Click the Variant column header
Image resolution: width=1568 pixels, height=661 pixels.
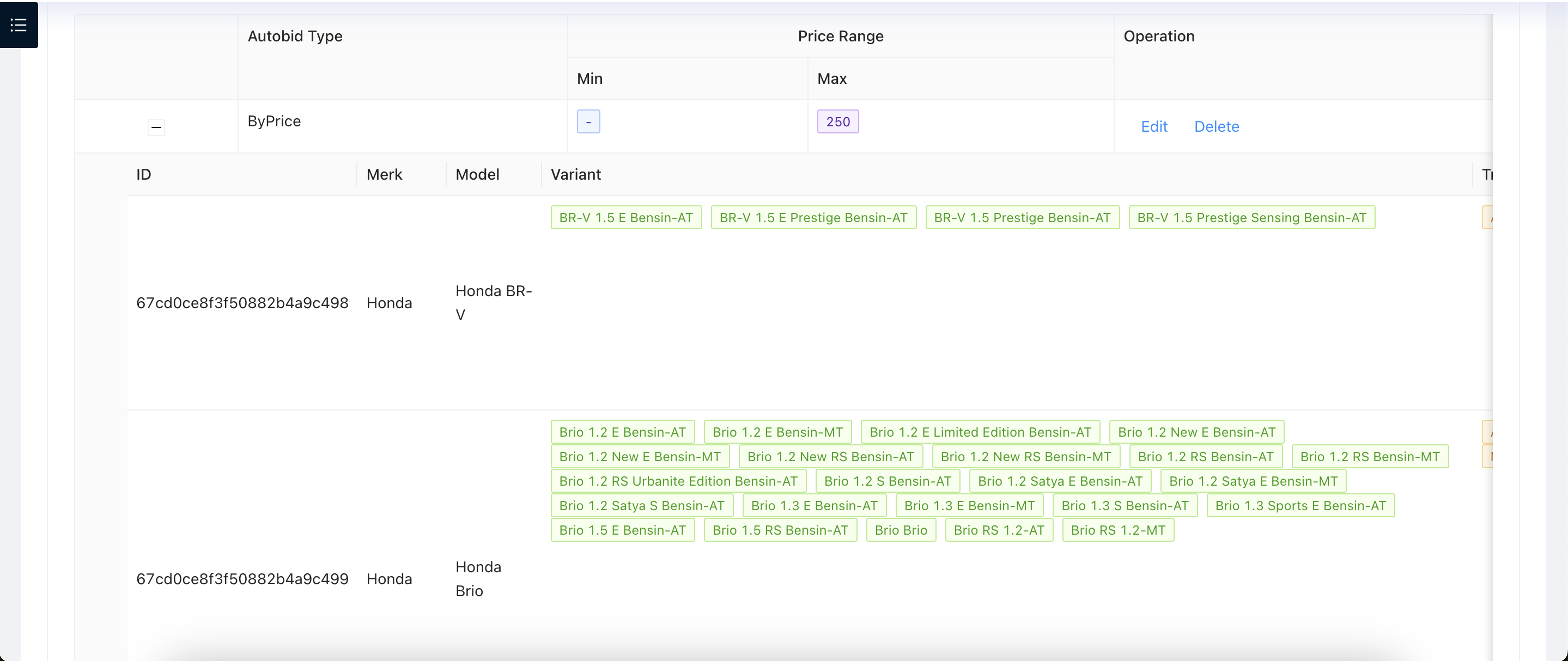(x=575, y=175)
